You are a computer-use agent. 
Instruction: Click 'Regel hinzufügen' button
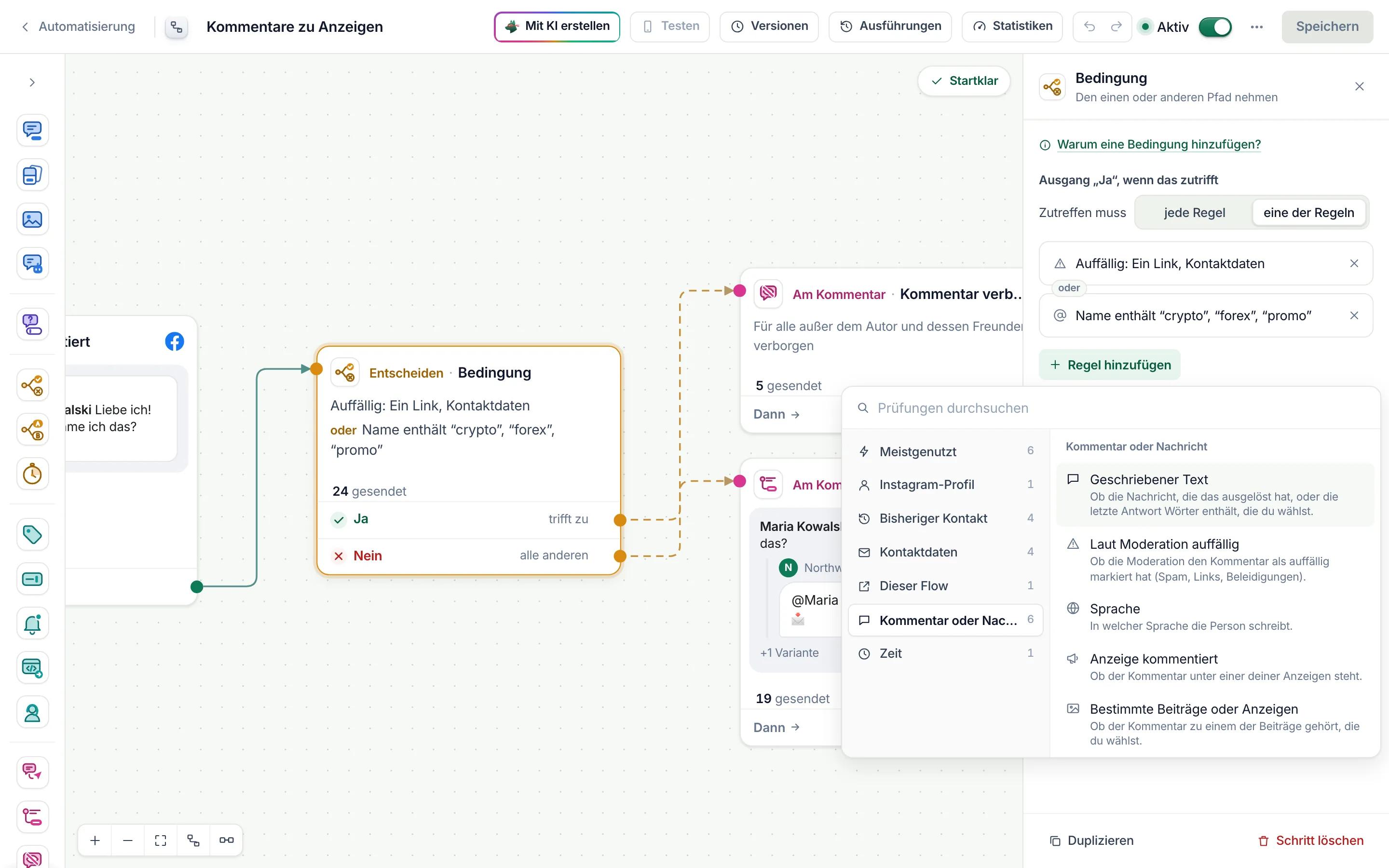1109,365
